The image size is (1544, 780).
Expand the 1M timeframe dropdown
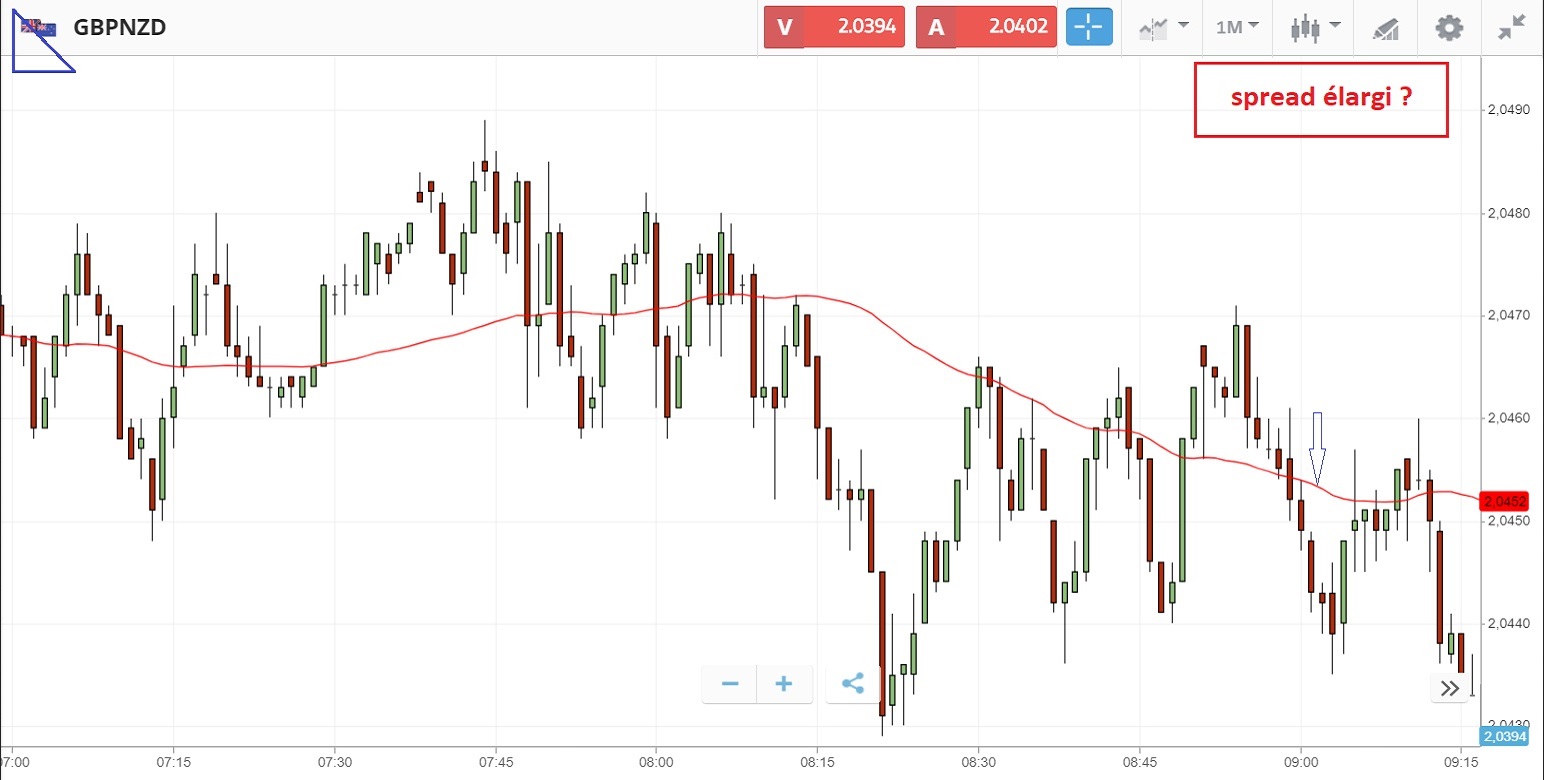click(1237, 27)
